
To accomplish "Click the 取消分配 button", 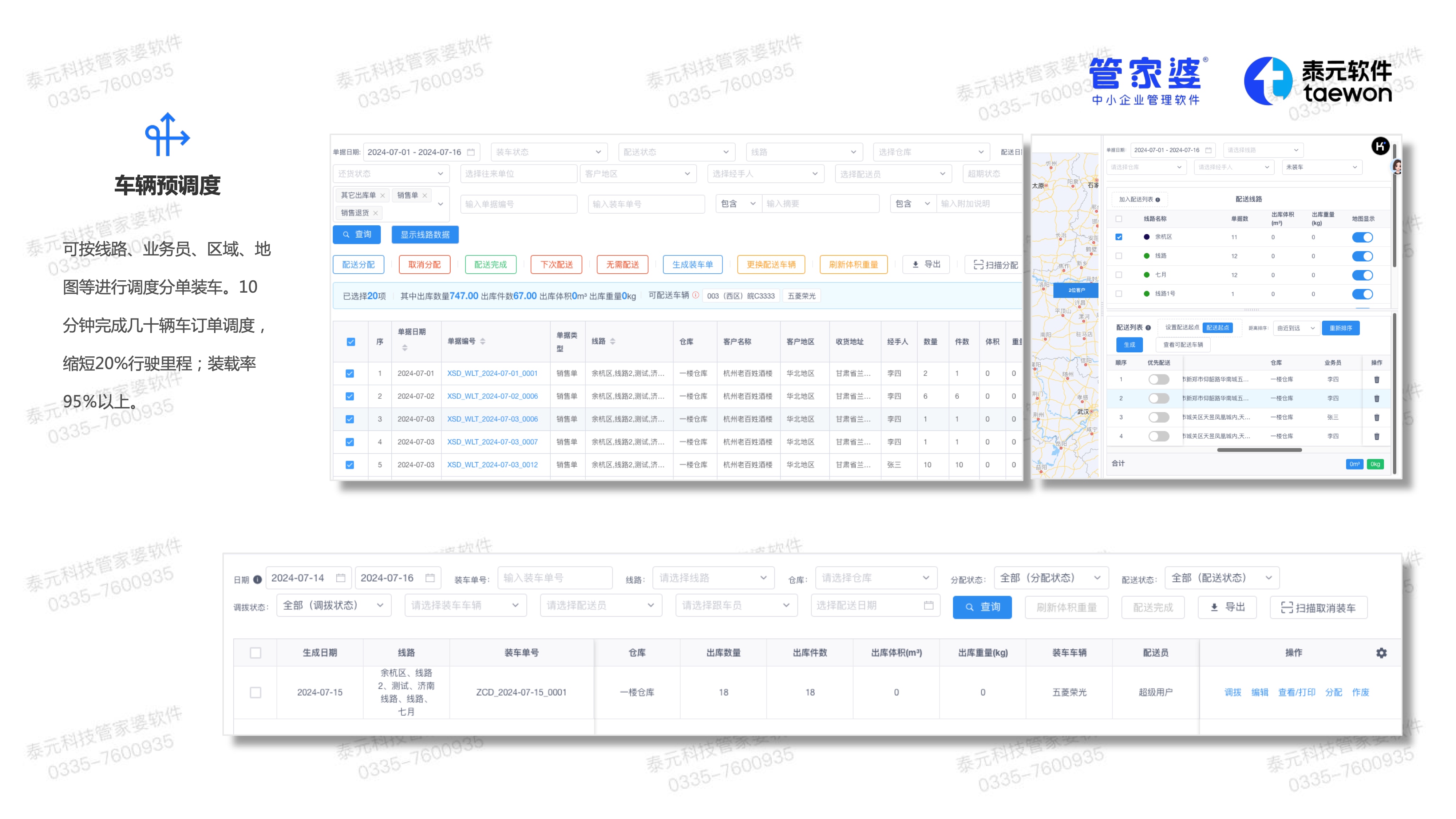I will pos(424,265).
